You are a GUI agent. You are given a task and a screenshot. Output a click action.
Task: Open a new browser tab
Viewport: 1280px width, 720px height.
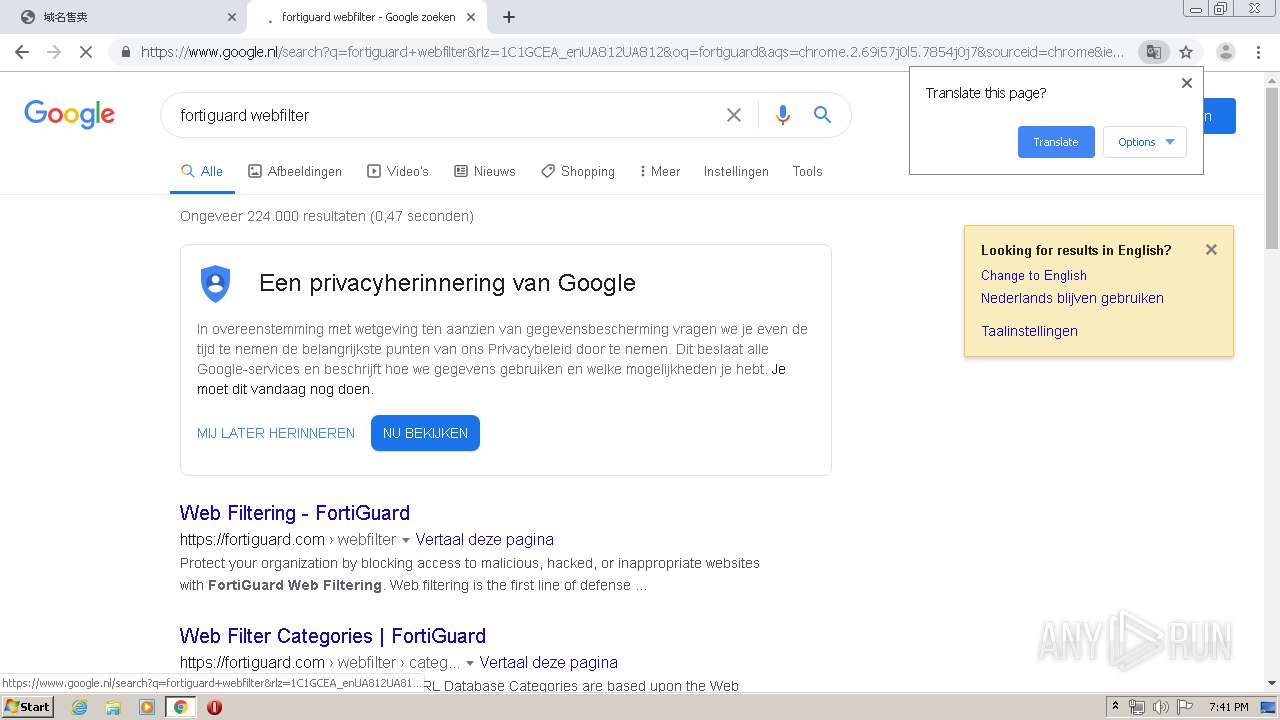click(509, 17)
